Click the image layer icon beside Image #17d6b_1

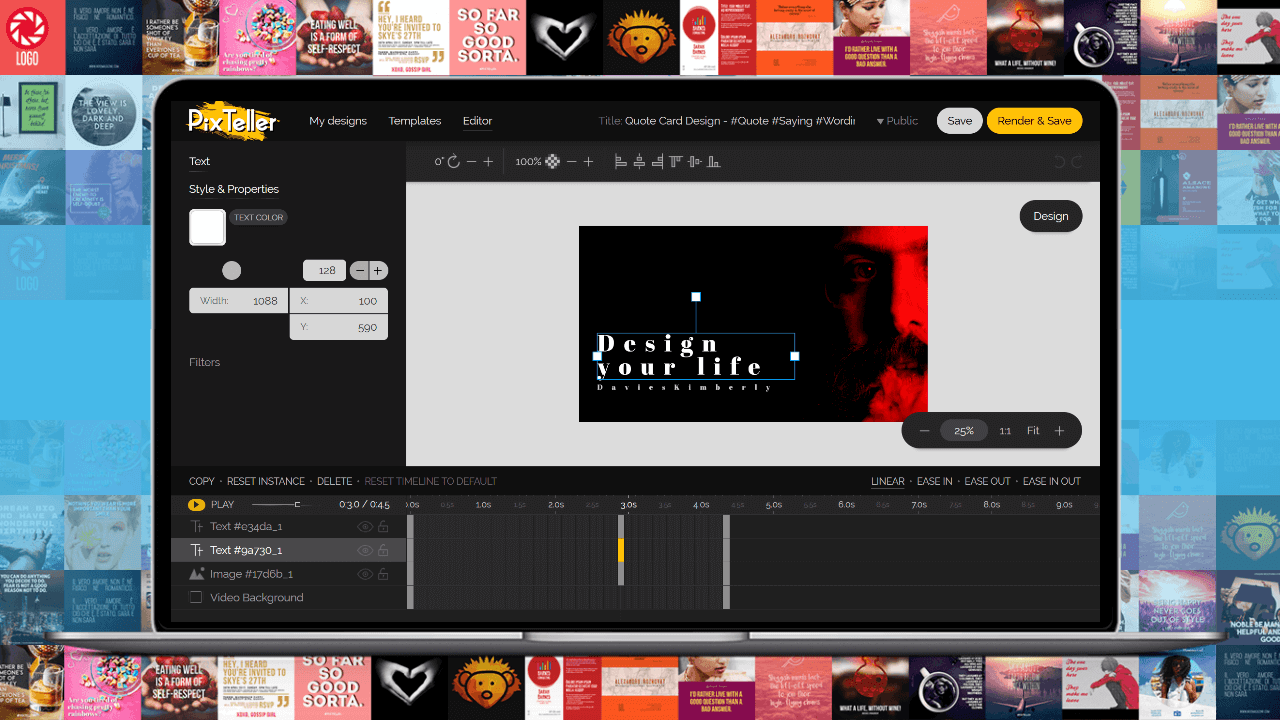pyautogui.click(x=196, y=573)
